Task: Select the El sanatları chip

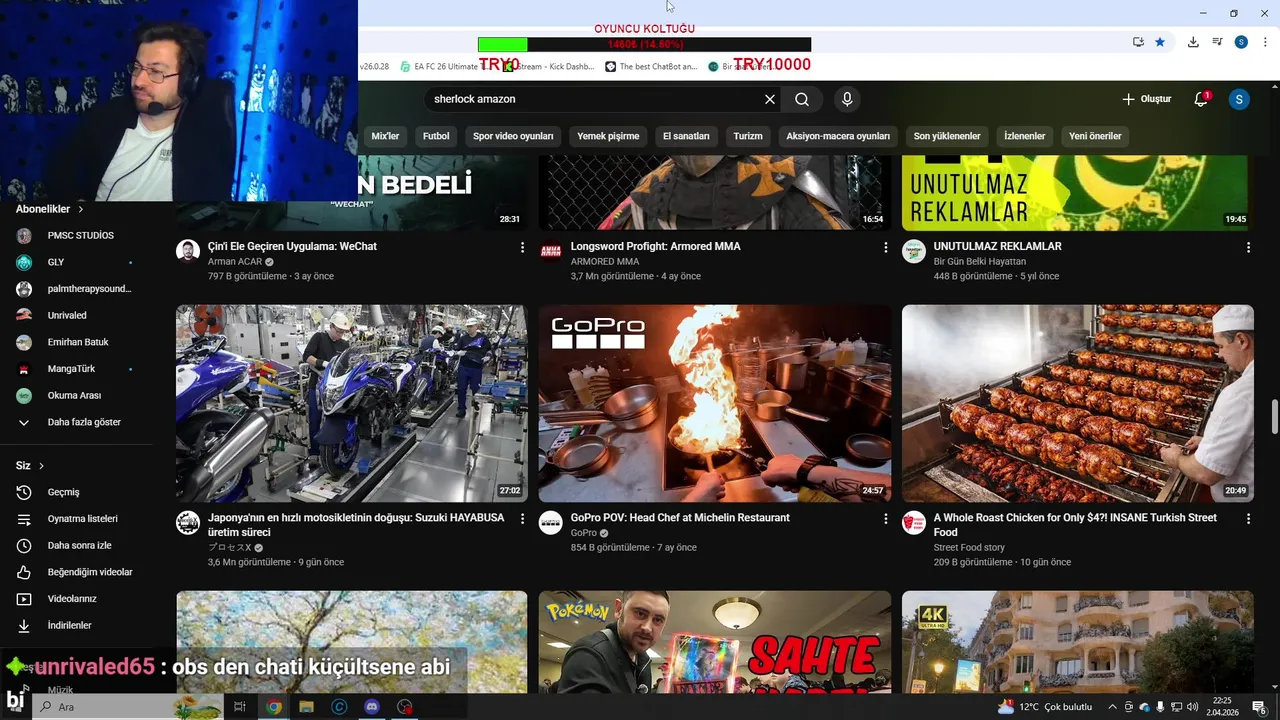Action: (686, 136)
